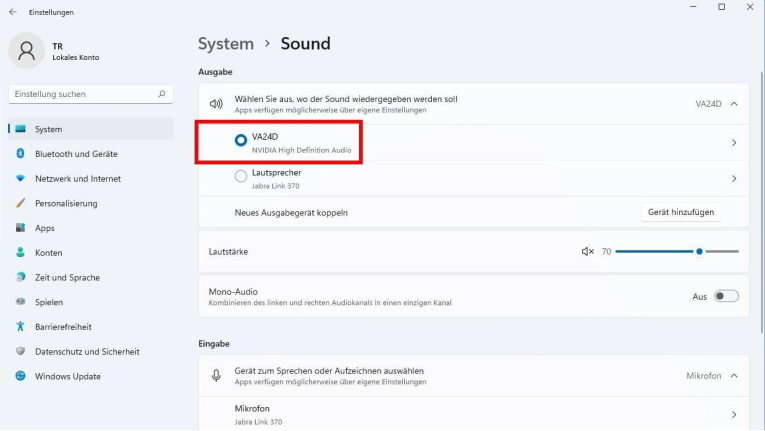
Task: Open Mikrofon device properties chevron
Action: (734, 414)
